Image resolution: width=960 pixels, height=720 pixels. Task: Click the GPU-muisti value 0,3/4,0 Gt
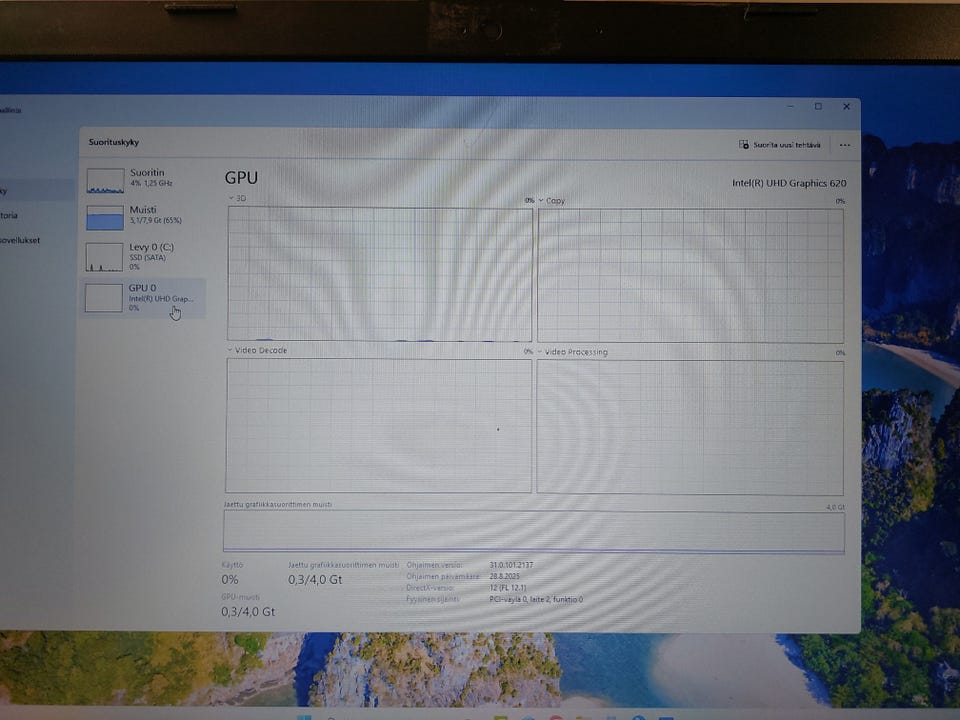pos(248,611)
